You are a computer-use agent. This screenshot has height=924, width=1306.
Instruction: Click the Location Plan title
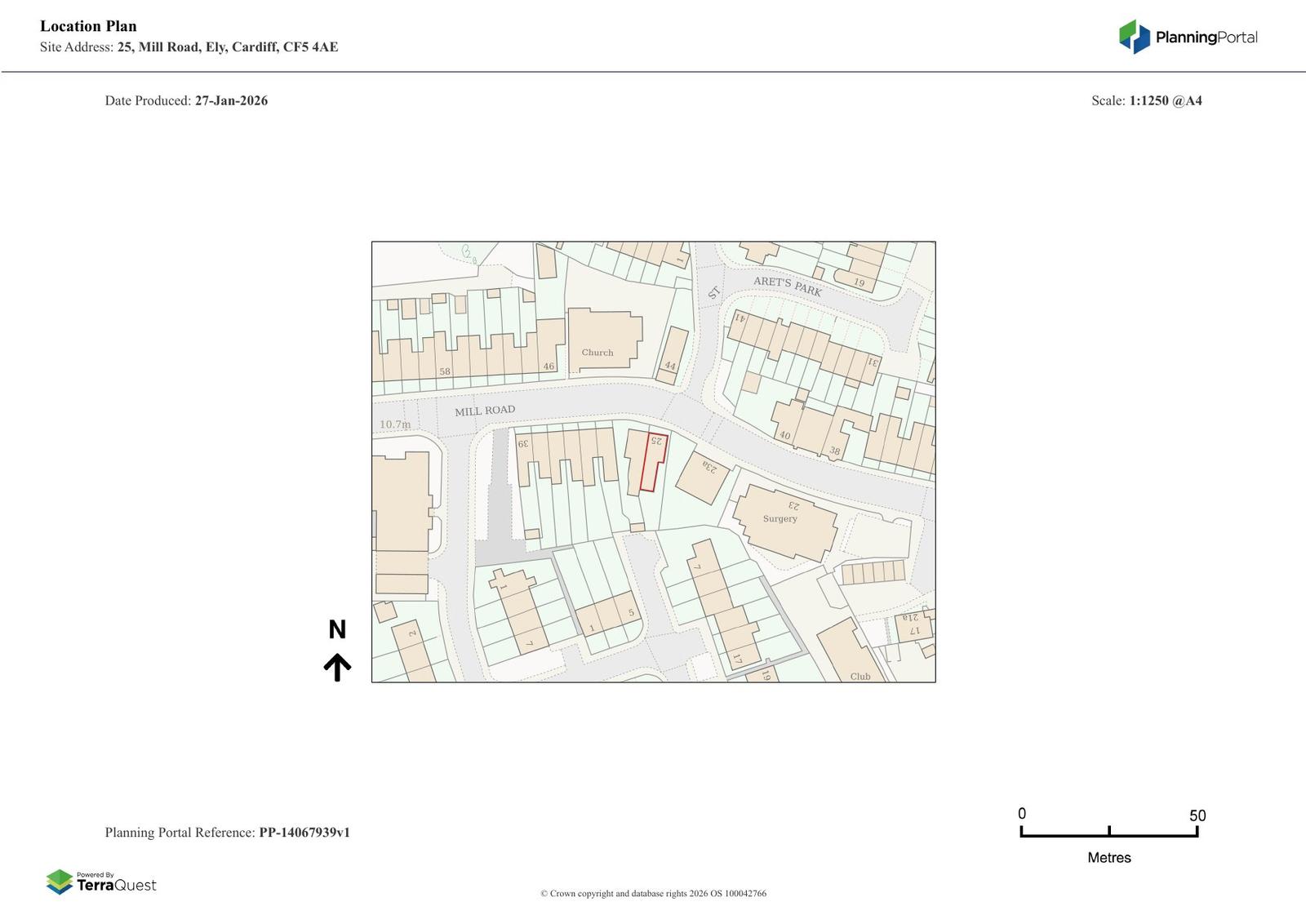(88, 26)
